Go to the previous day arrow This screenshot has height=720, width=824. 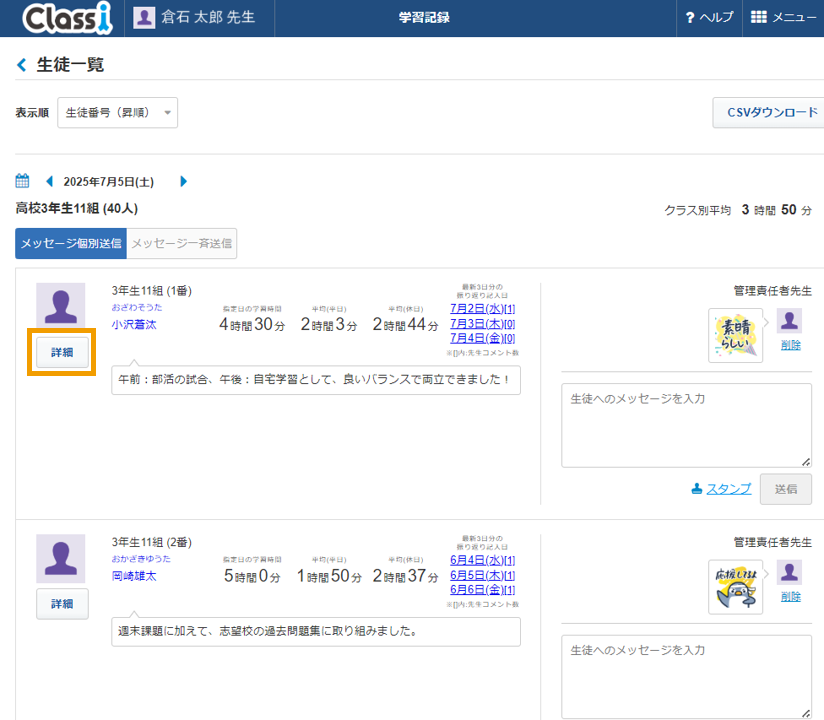click(49, 181)
